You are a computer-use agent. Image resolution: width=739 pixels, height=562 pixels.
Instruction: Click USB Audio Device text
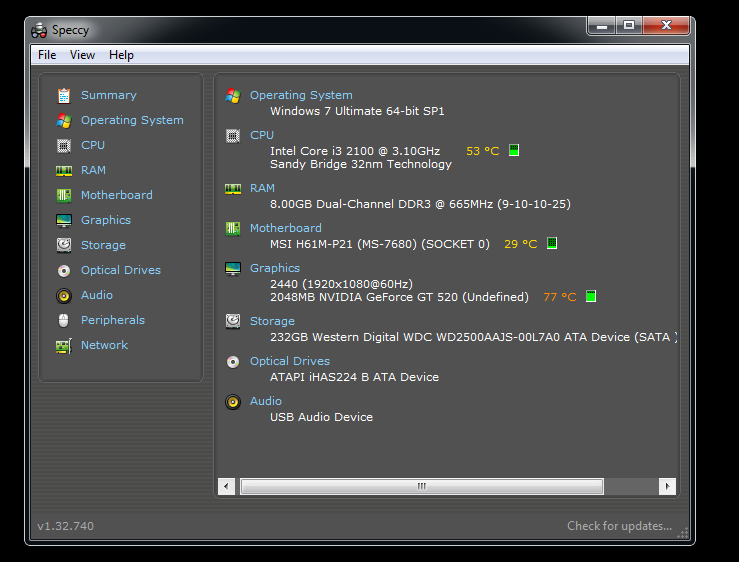click(321, 417)
